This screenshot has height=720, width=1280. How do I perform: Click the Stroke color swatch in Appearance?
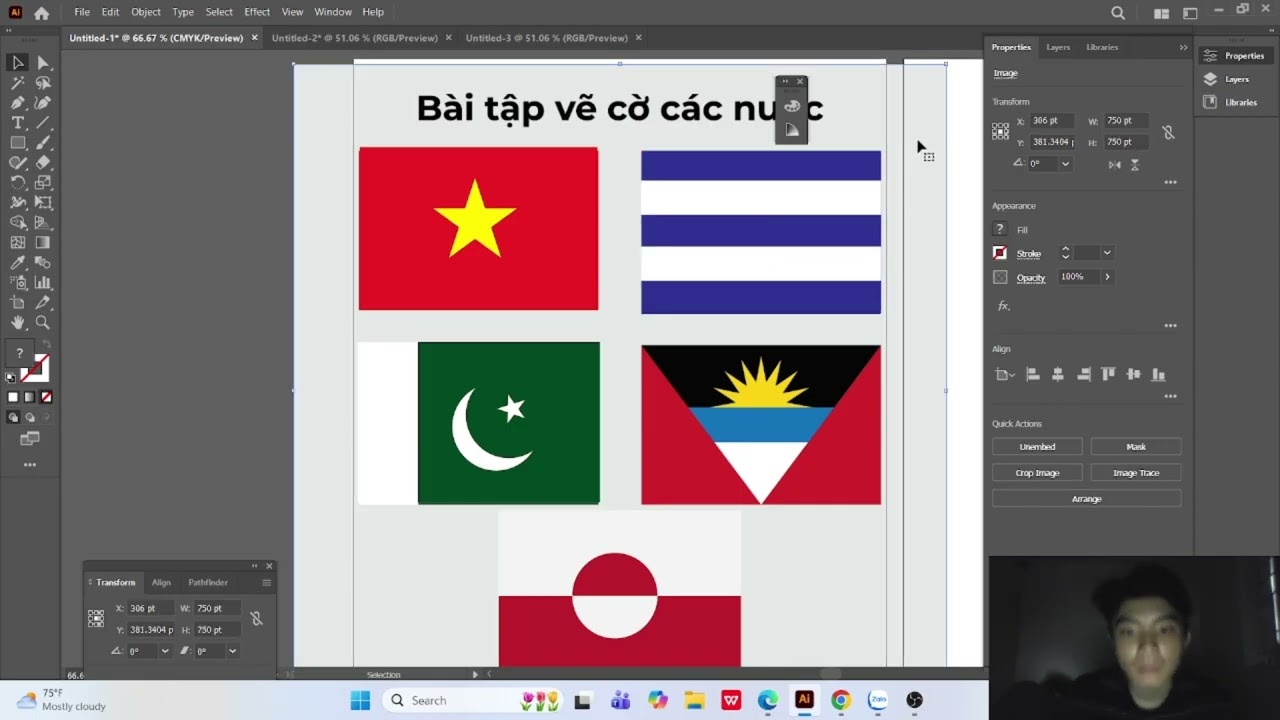[x=1000, y=253]
